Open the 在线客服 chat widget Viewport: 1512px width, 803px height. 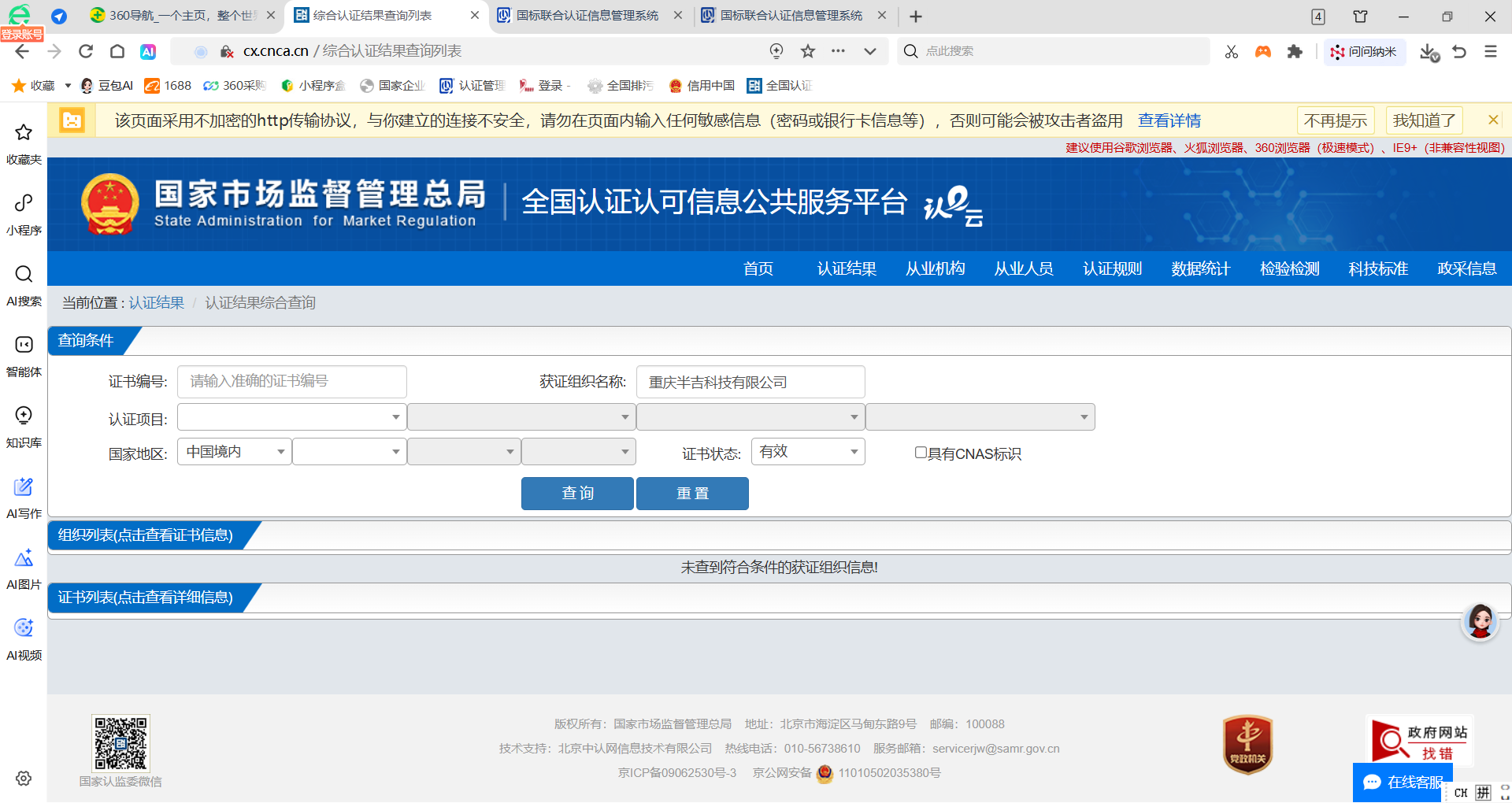1403,782
